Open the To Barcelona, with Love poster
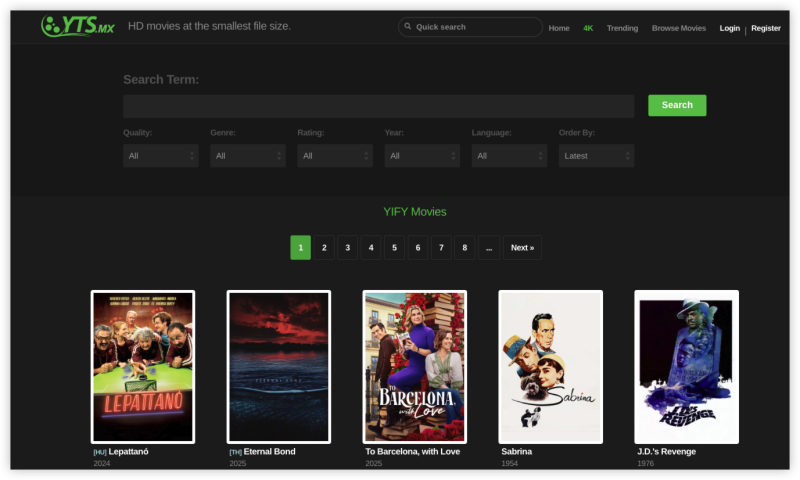This screenshot has width=800, height=480. [415, 367]
